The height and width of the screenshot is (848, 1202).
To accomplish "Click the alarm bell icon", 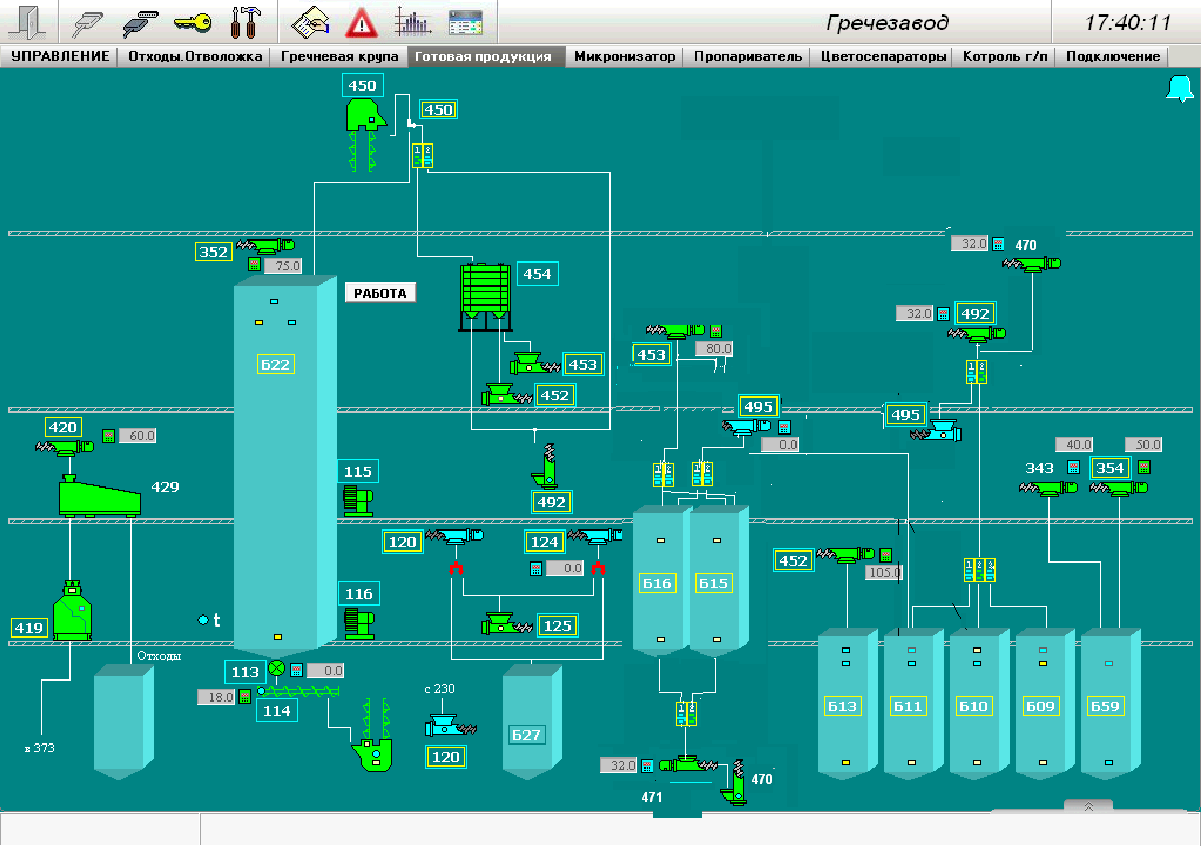I will [1180, 89].
